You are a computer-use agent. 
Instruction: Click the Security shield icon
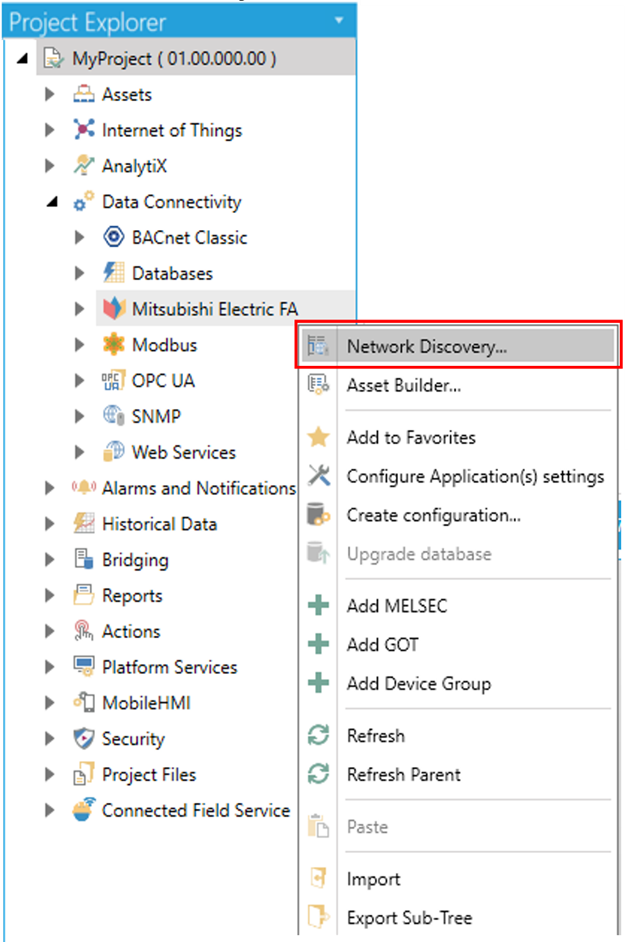coord(84,738)
